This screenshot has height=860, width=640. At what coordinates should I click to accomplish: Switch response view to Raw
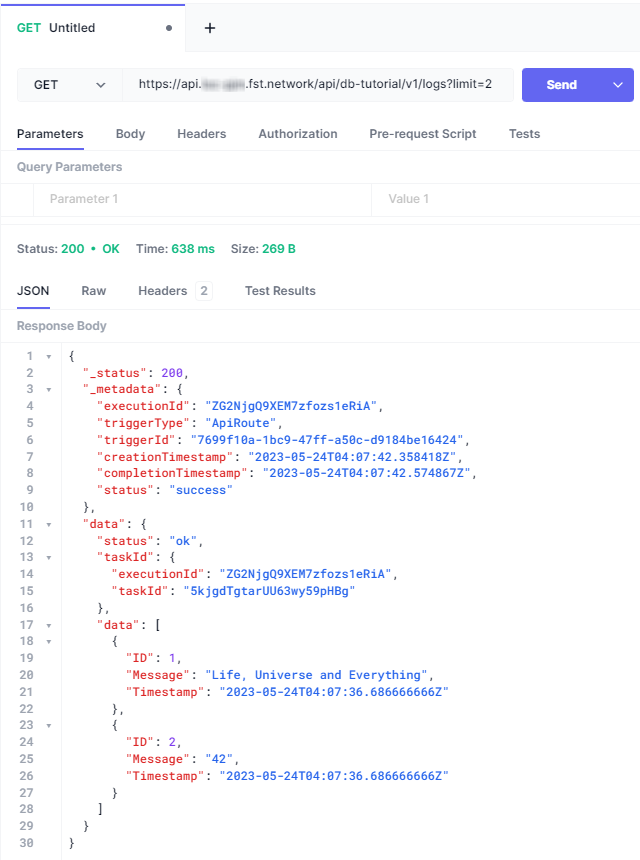click(94, 291)
